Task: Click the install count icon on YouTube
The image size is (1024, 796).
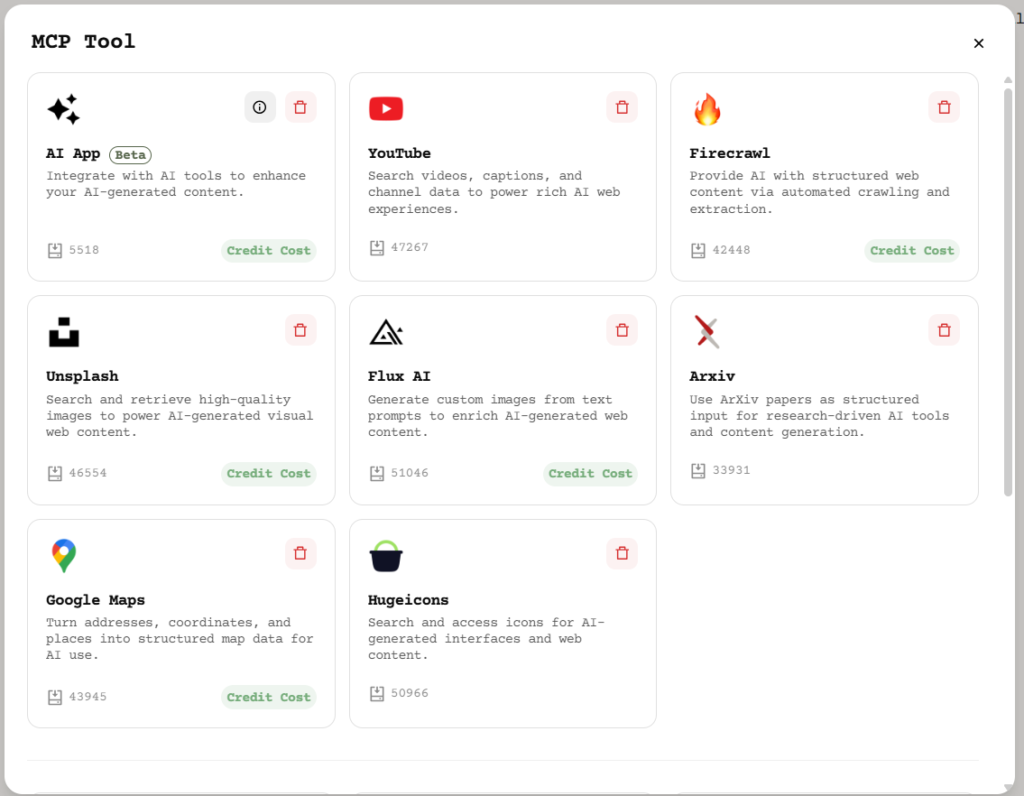Action: (x=377, y=248)
